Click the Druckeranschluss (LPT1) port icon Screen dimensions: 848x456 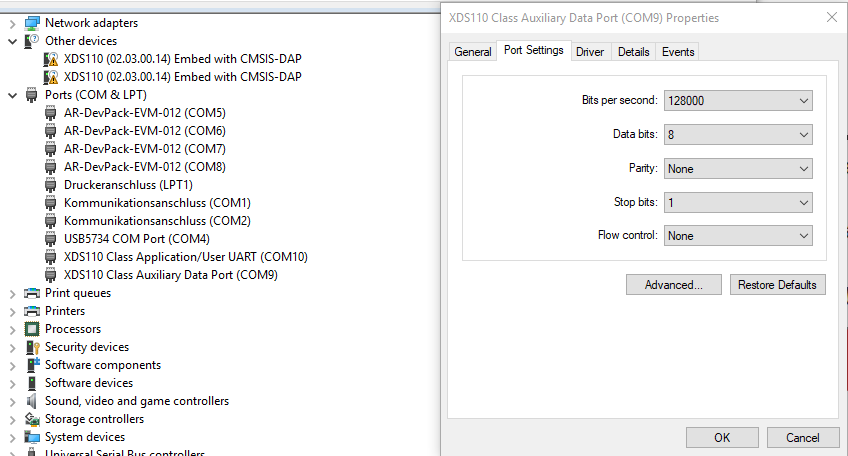coord(51,185)
